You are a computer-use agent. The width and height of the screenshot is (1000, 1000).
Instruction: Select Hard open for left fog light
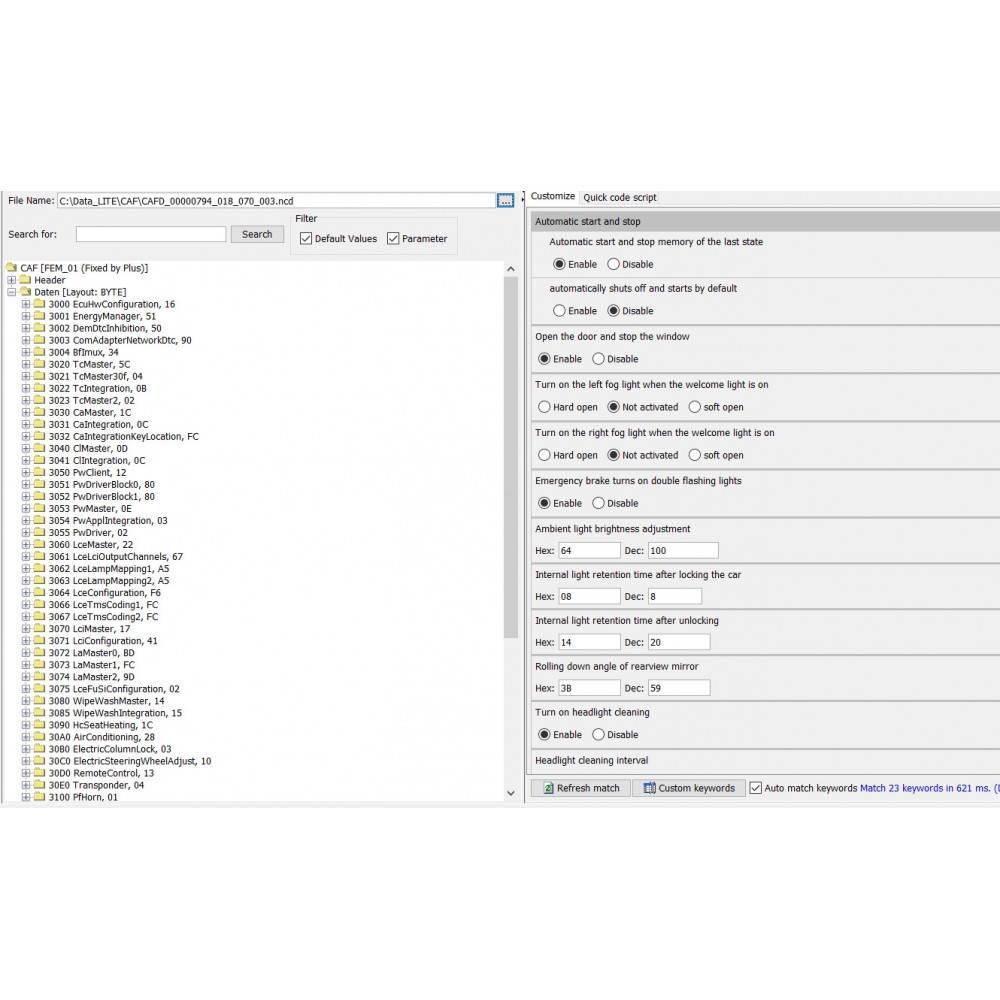(x=544, y=407)
